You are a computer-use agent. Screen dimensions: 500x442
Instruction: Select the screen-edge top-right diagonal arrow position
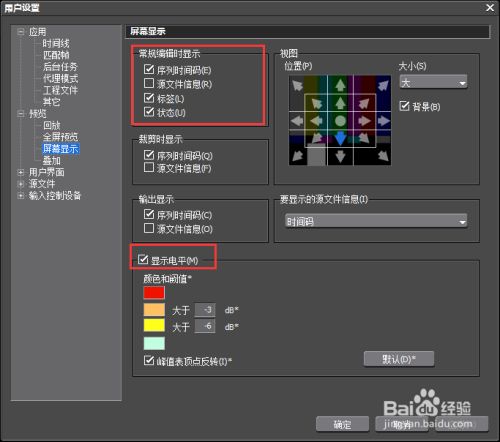[383, 85]
